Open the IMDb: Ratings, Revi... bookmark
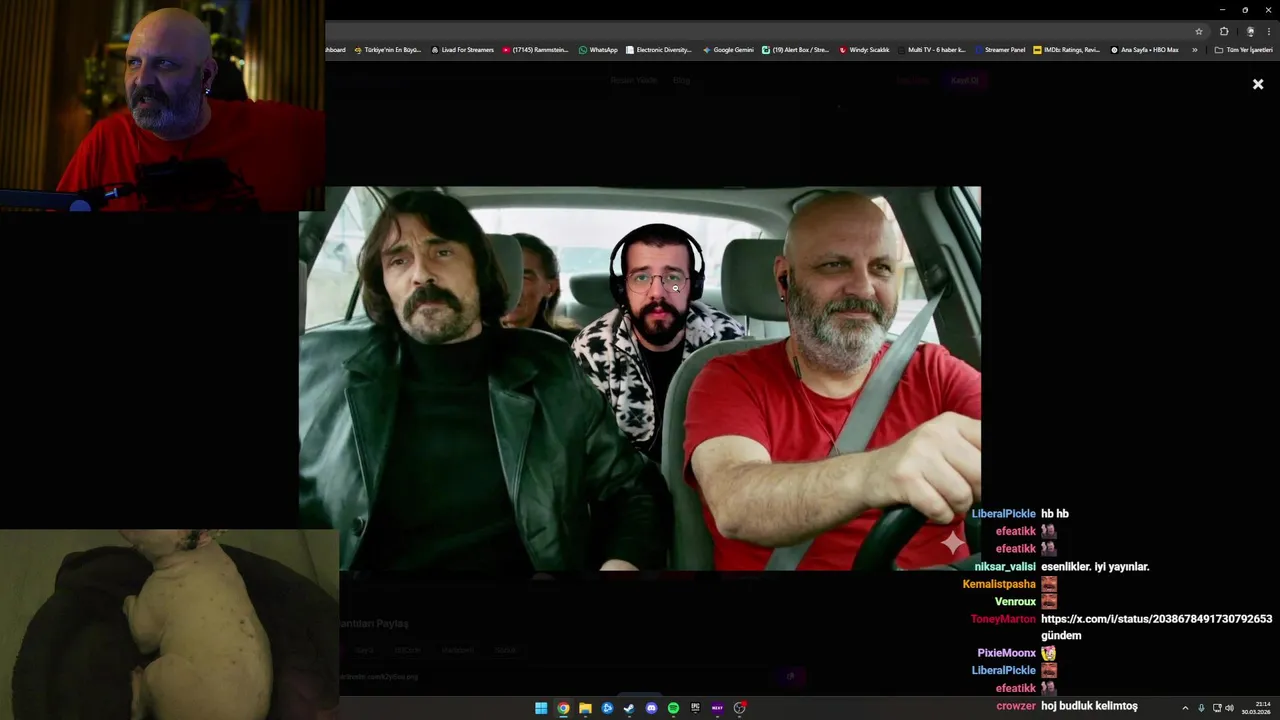 pos(1067,50)
